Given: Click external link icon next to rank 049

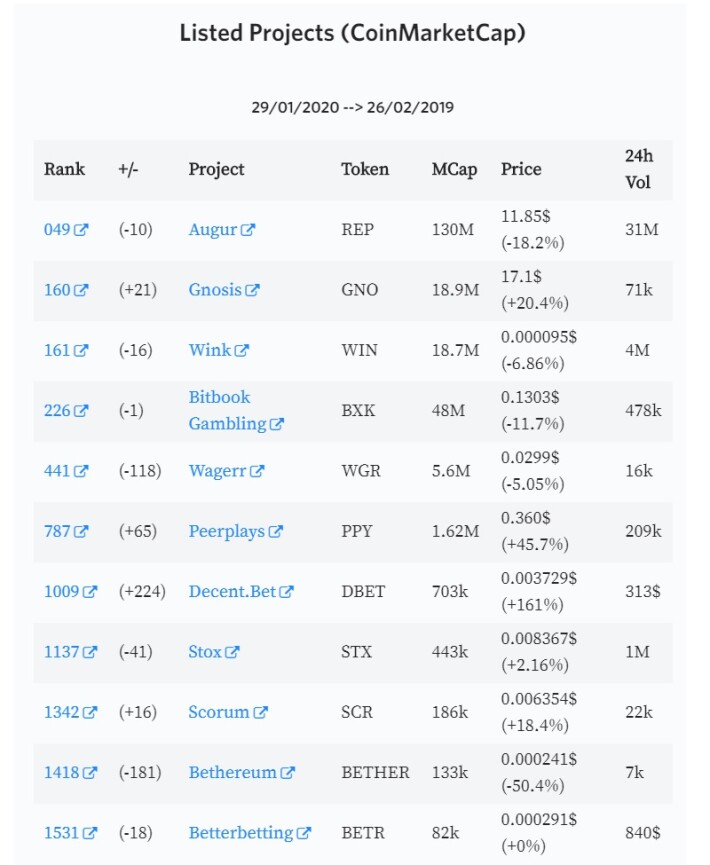Looking at the screenshot, I should coord(81,230).
